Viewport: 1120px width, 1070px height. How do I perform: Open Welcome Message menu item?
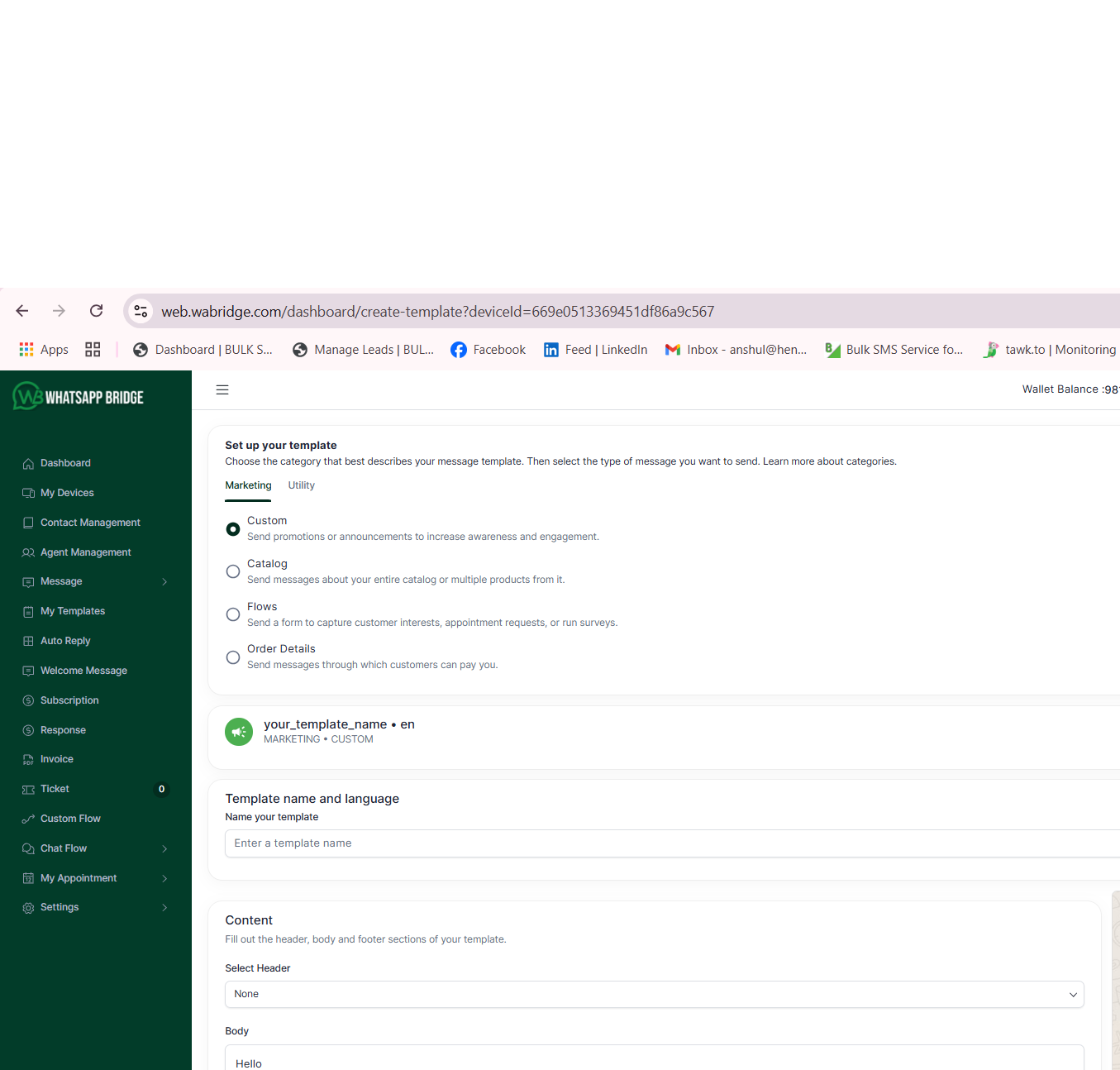click(x=83, y=671)
